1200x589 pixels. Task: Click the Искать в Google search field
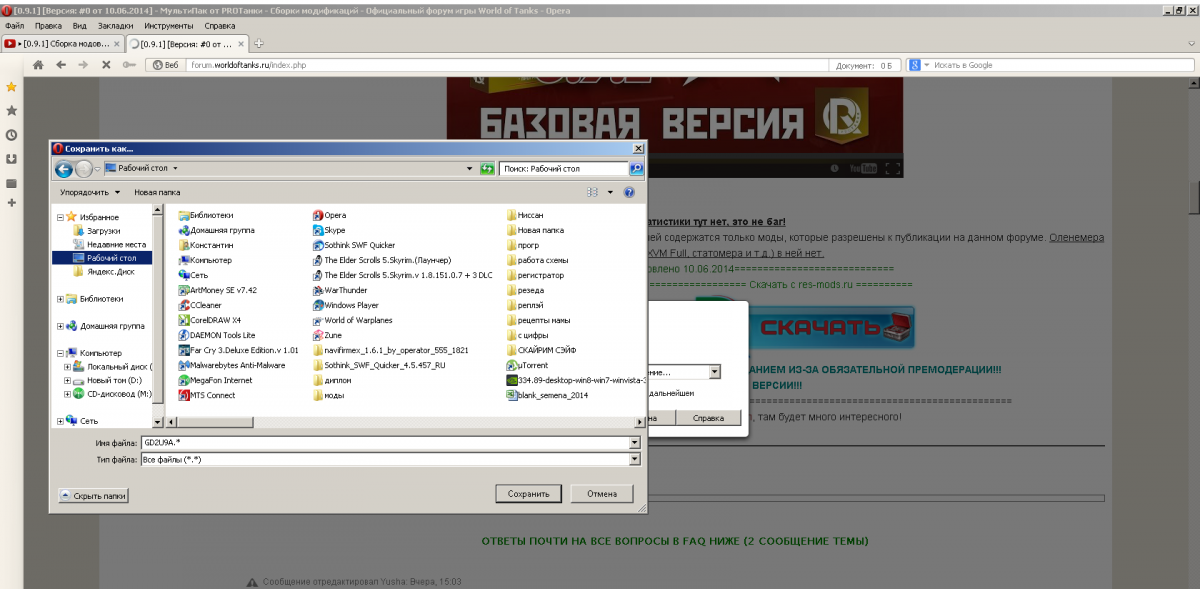coord(1059,65)
